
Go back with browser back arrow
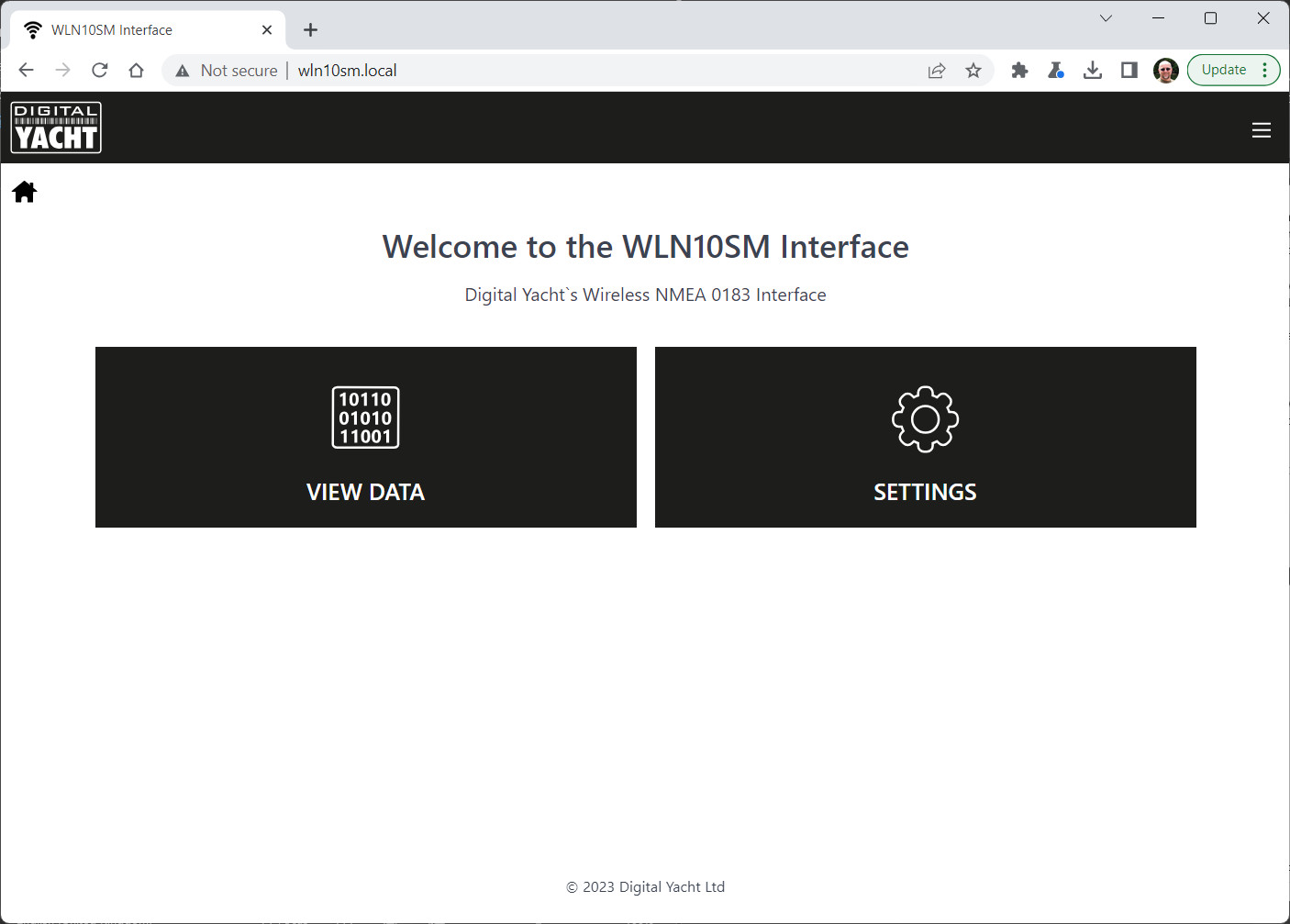(26, 71)
